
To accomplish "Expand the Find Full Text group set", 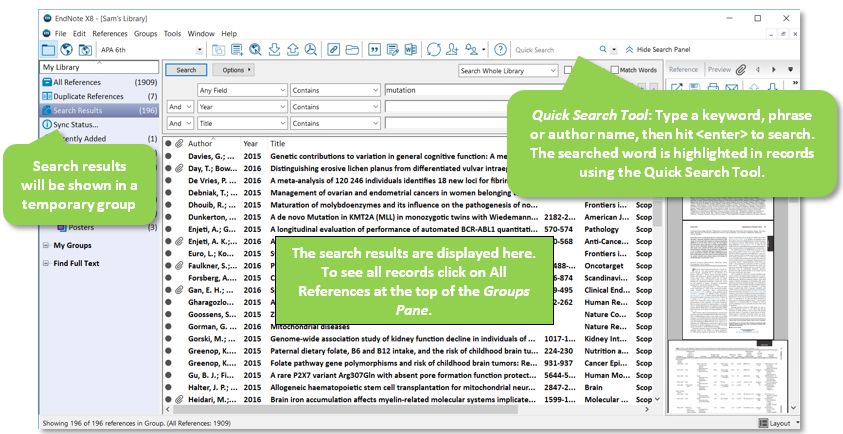I will point(46,264).
